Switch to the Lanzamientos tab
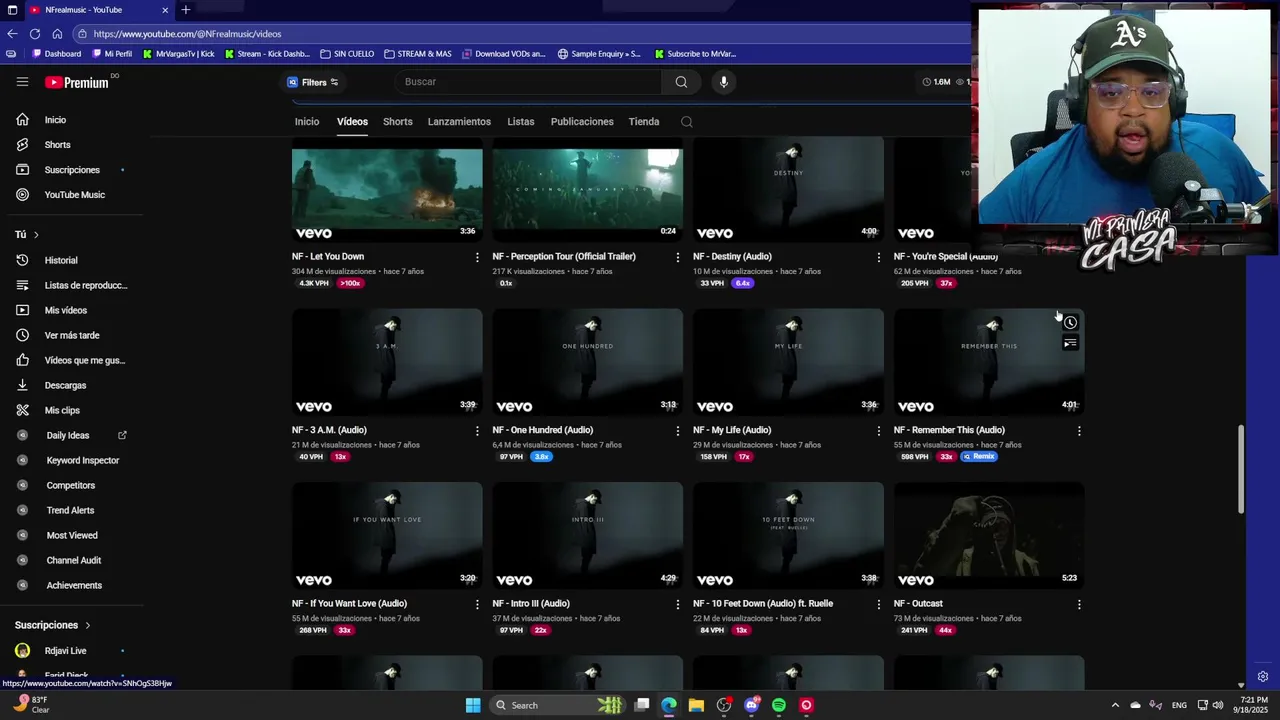Image resolution: width=1280 pixels, height=720 pixels. (459, 122)
